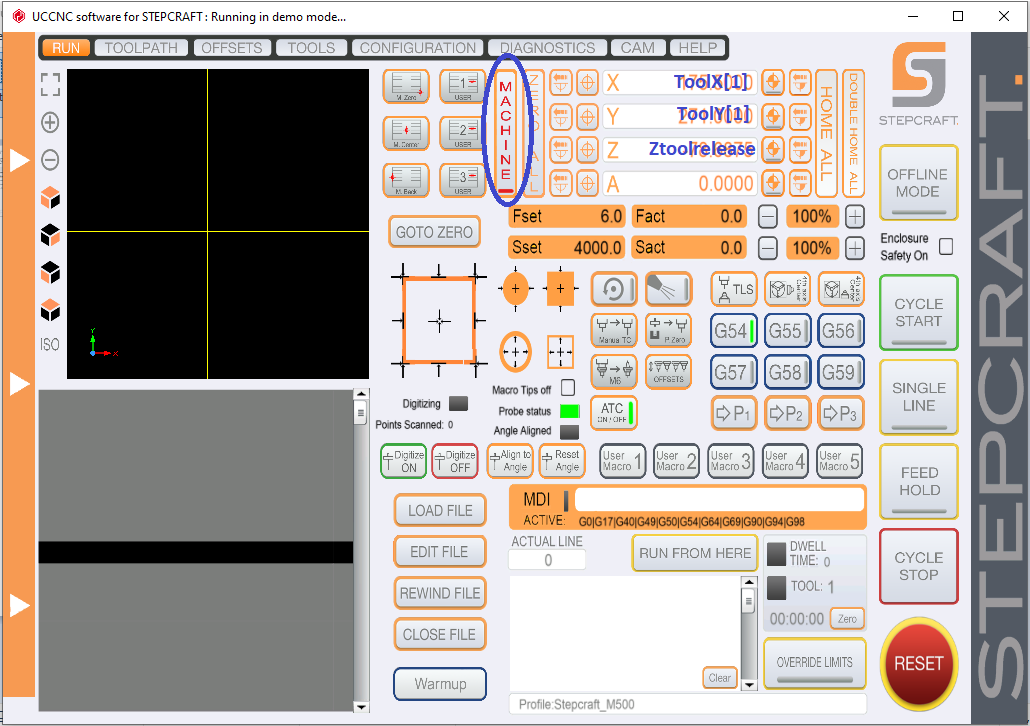This screenshot has height=726, width=1030.
Task: Run User Macro 4
Action: pyautogui.click(x=785, y=461)
